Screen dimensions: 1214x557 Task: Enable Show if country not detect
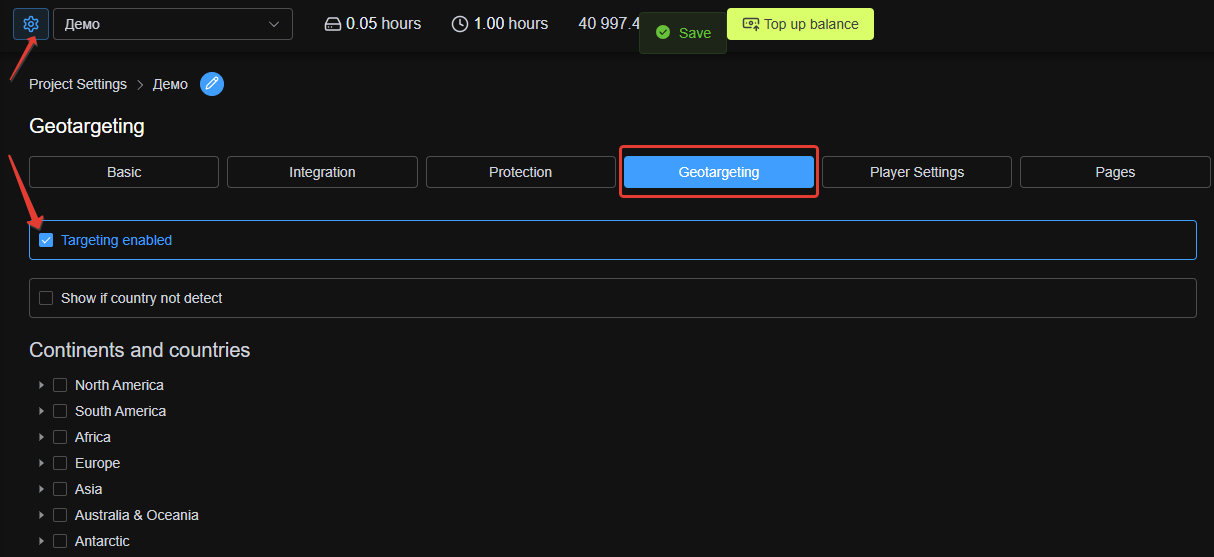tap(46, 298)
